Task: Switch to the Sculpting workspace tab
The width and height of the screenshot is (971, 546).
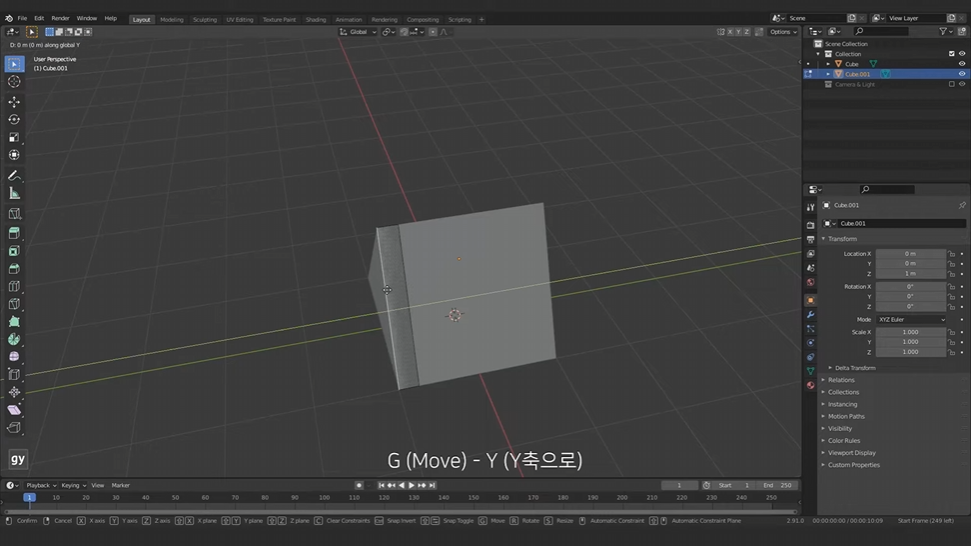Action: tap(204, 20)
